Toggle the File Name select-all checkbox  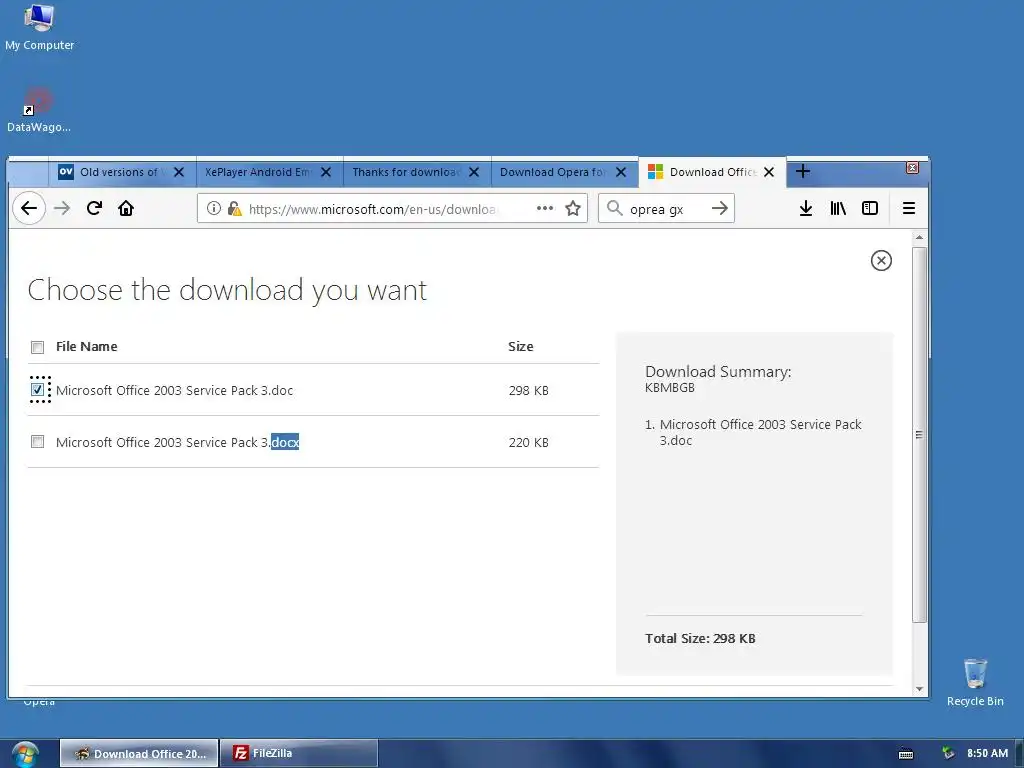[x=37, y=347]
